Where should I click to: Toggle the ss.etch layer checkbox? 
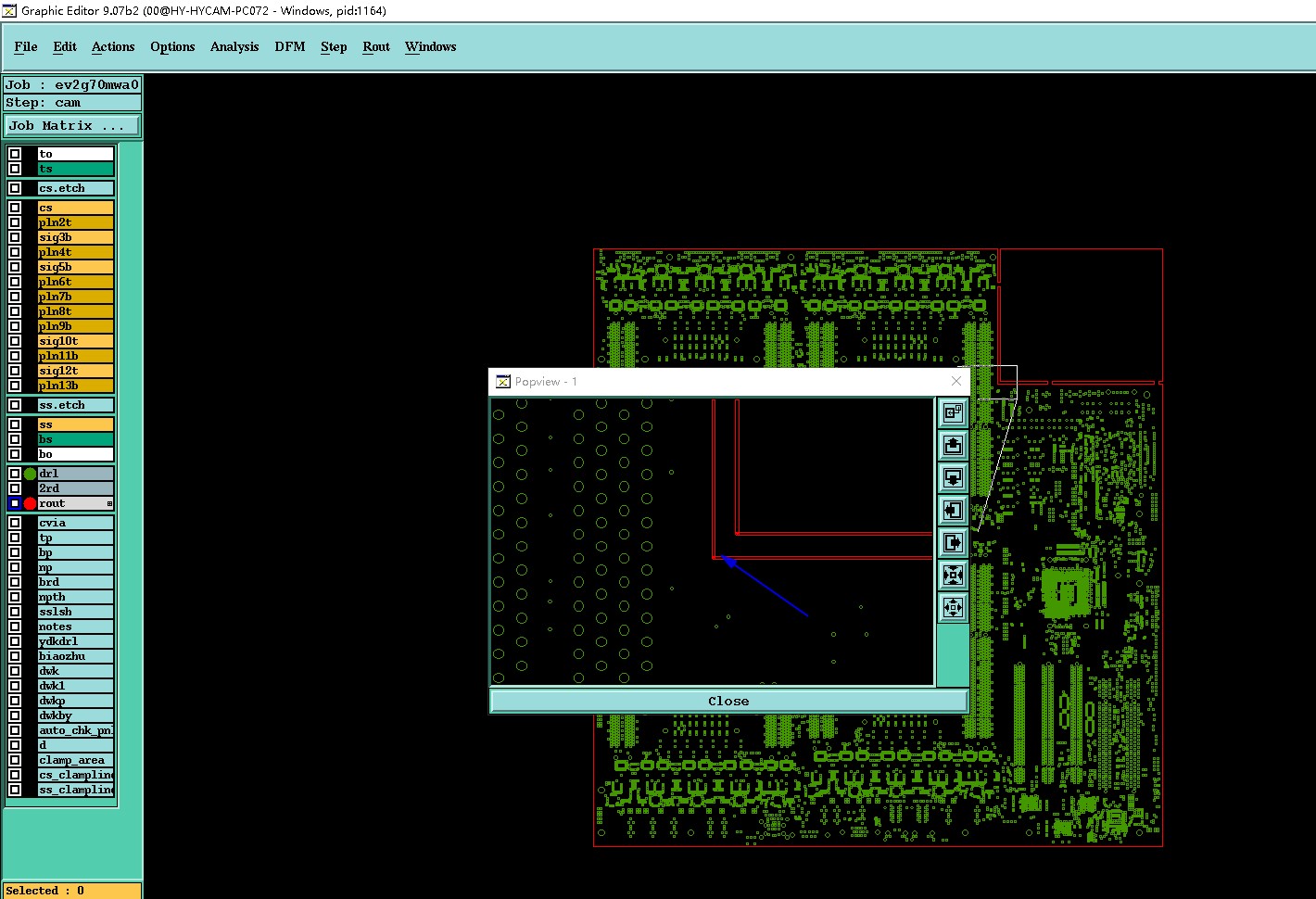[x=15, y=405]
